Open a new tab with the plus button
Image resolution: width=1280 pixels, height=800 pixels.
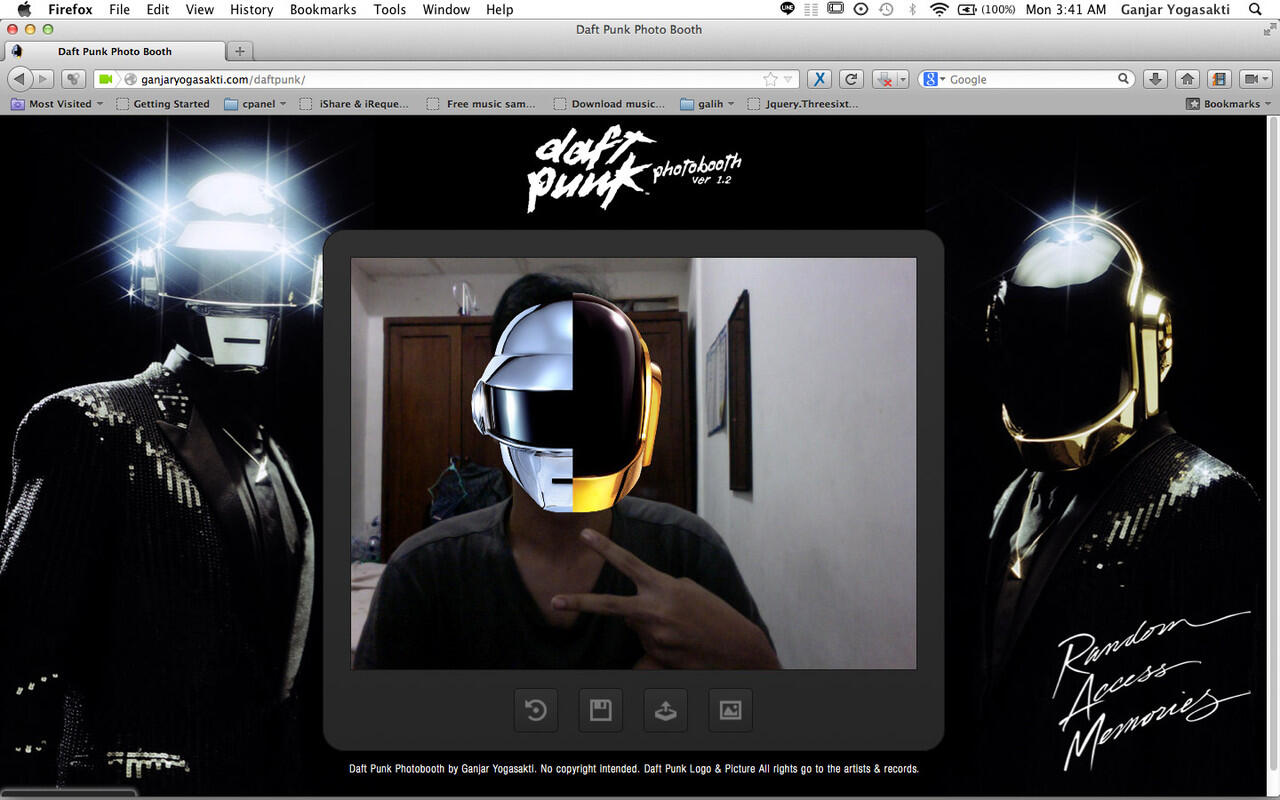[239, 51]
